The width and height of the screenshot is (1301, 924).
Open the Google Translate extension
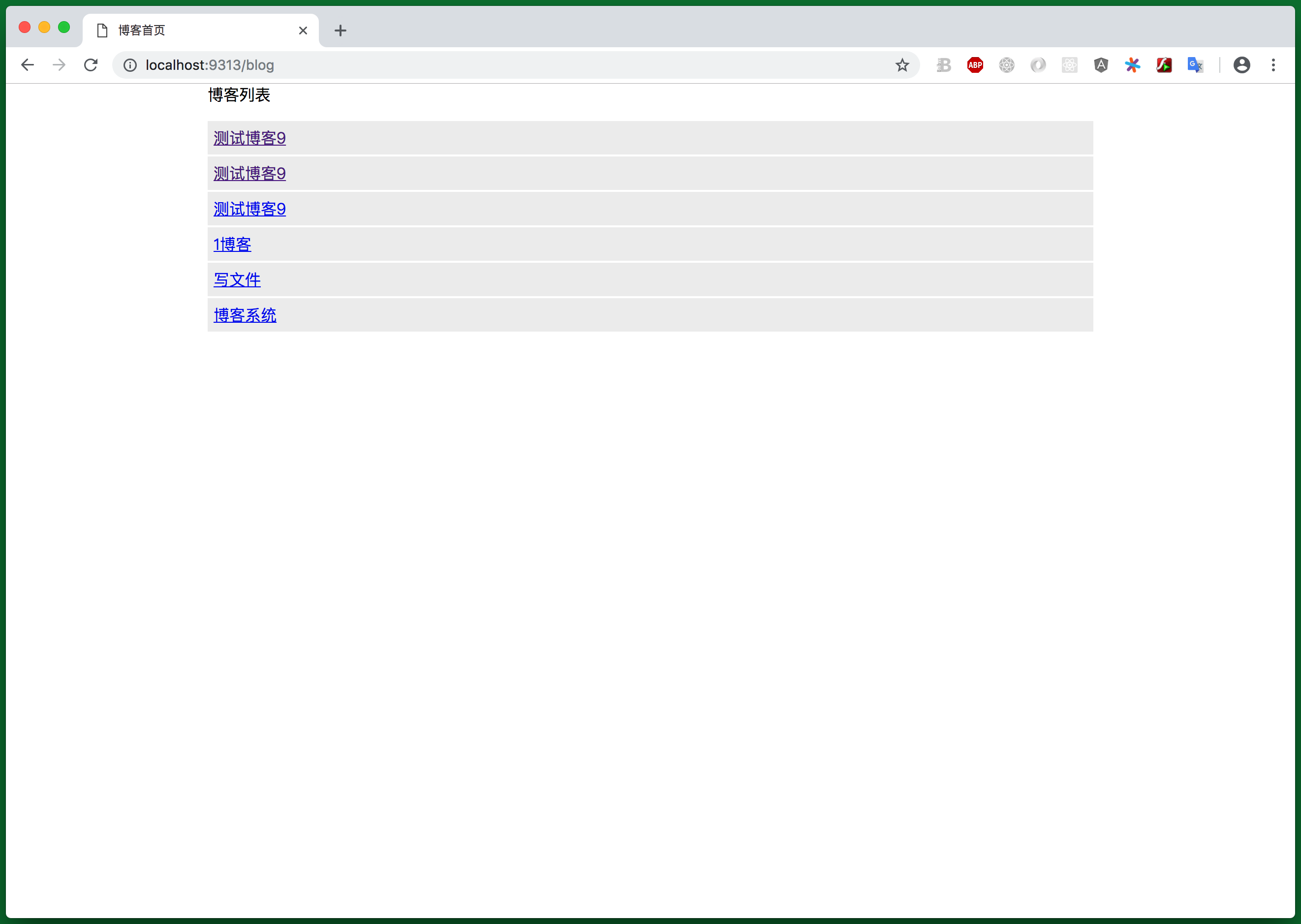pyautogui.click(x=1195, y=65)
